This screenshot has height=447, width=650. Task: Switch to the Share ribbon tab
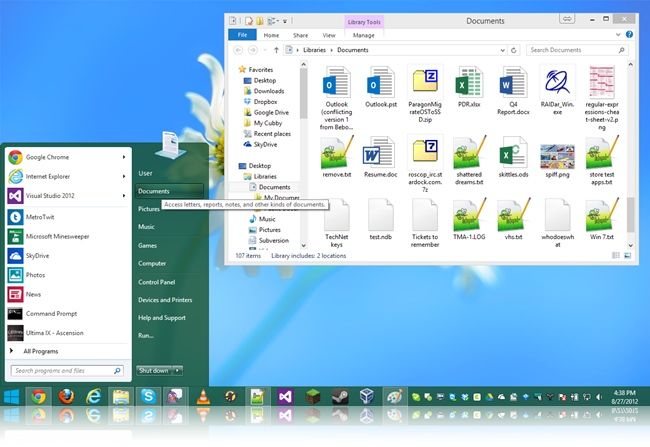point(300,35)
